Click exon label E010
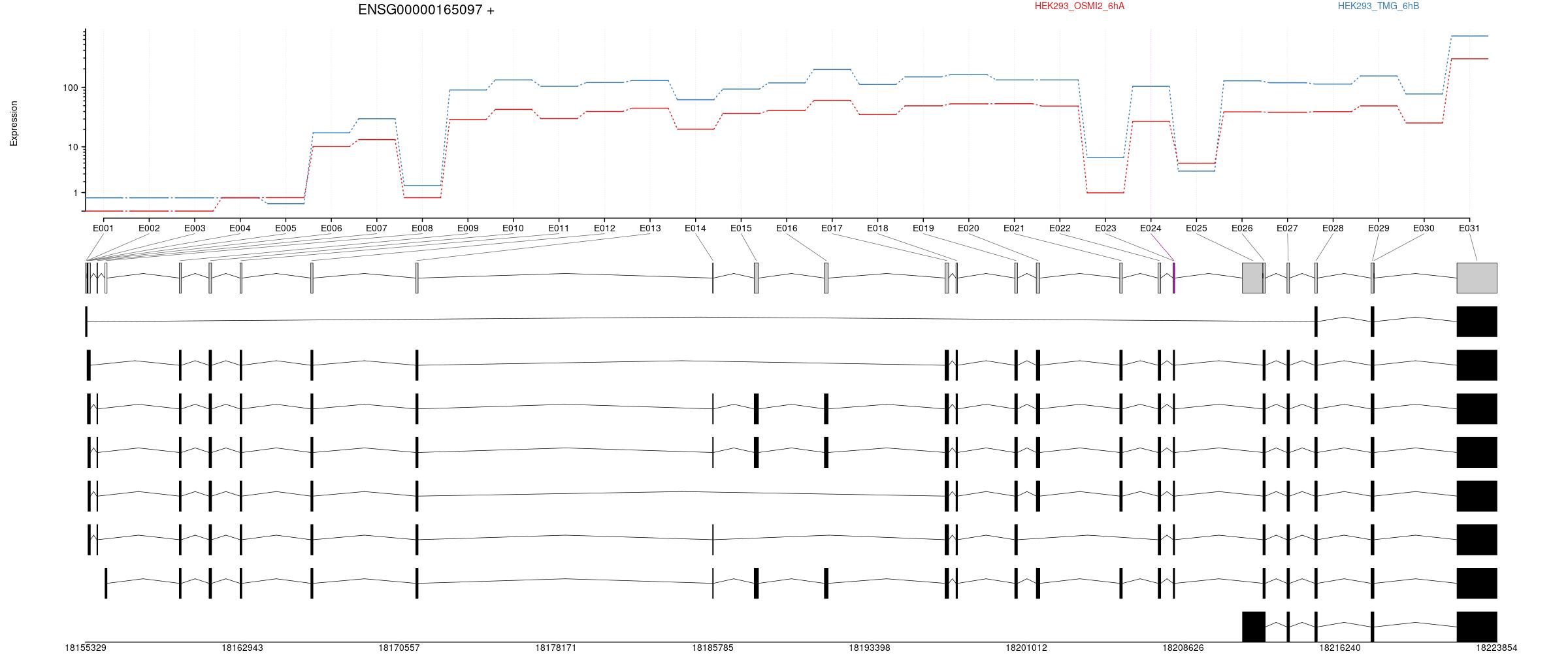1568x660 pixels. pyautogui.click(x=513, y=228)
